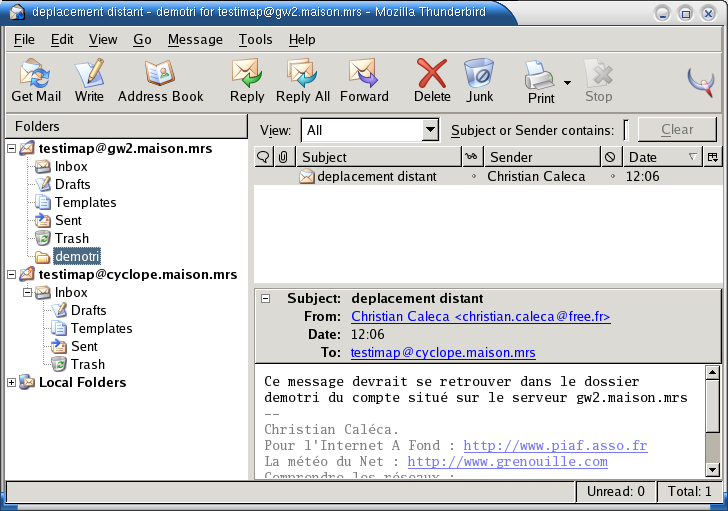Open the www.piaf.asso.fr link
728x511 pixels.
(x=554, y=445)
